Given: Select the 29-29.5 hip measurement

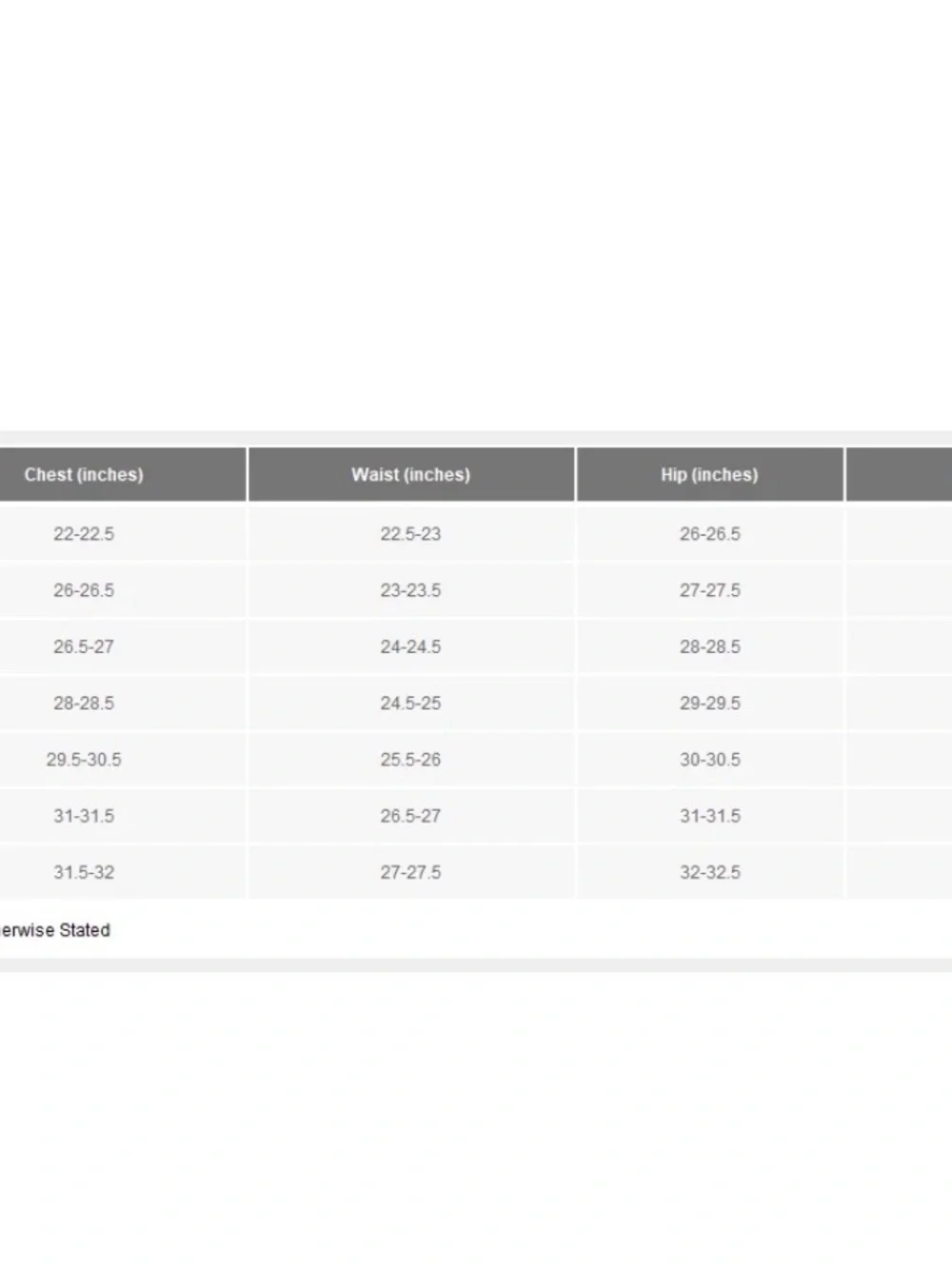Looking at the screenshot, I should (710, 703).
